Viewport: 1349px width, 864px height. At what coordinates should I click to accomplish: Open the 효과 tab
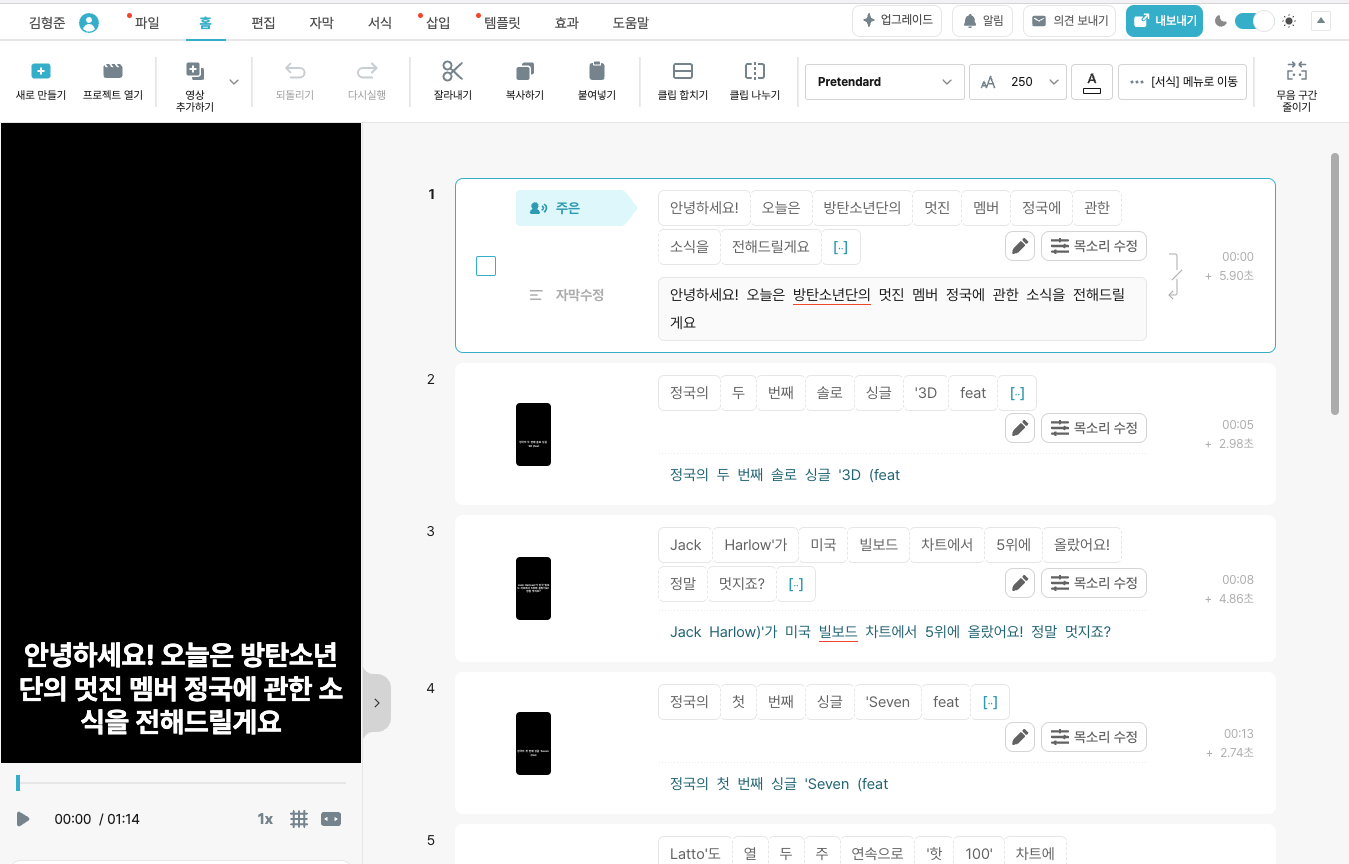(566, 22)
